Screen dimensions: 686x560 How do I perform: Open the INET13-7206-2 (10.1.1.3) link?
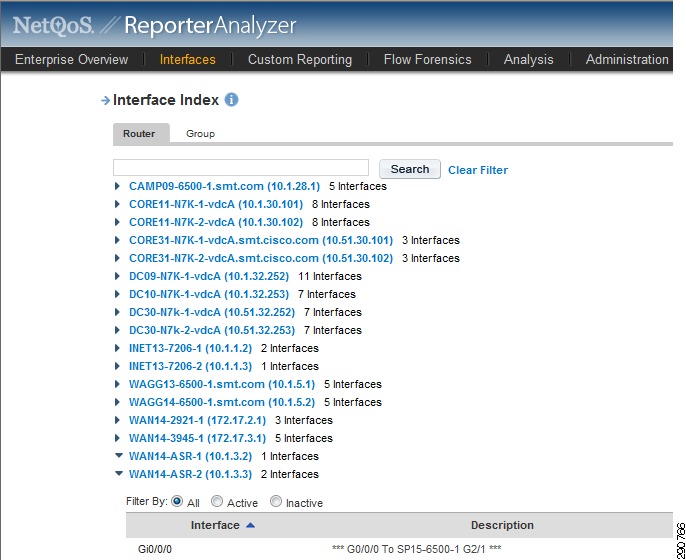(190, 366)
